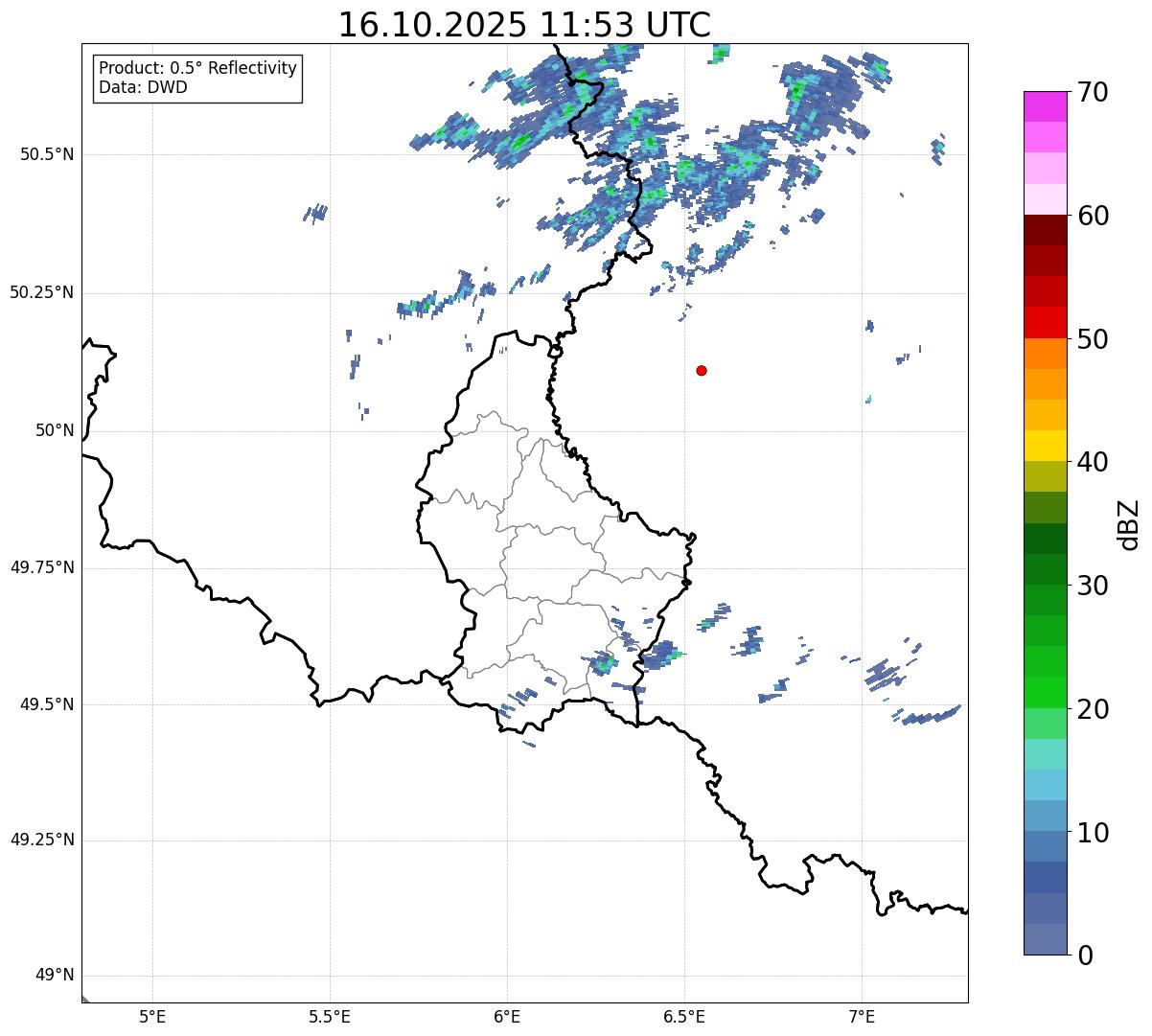The image size is (1152, 1036).
Task: Click the 49°N latitude label
Action: 55,976
